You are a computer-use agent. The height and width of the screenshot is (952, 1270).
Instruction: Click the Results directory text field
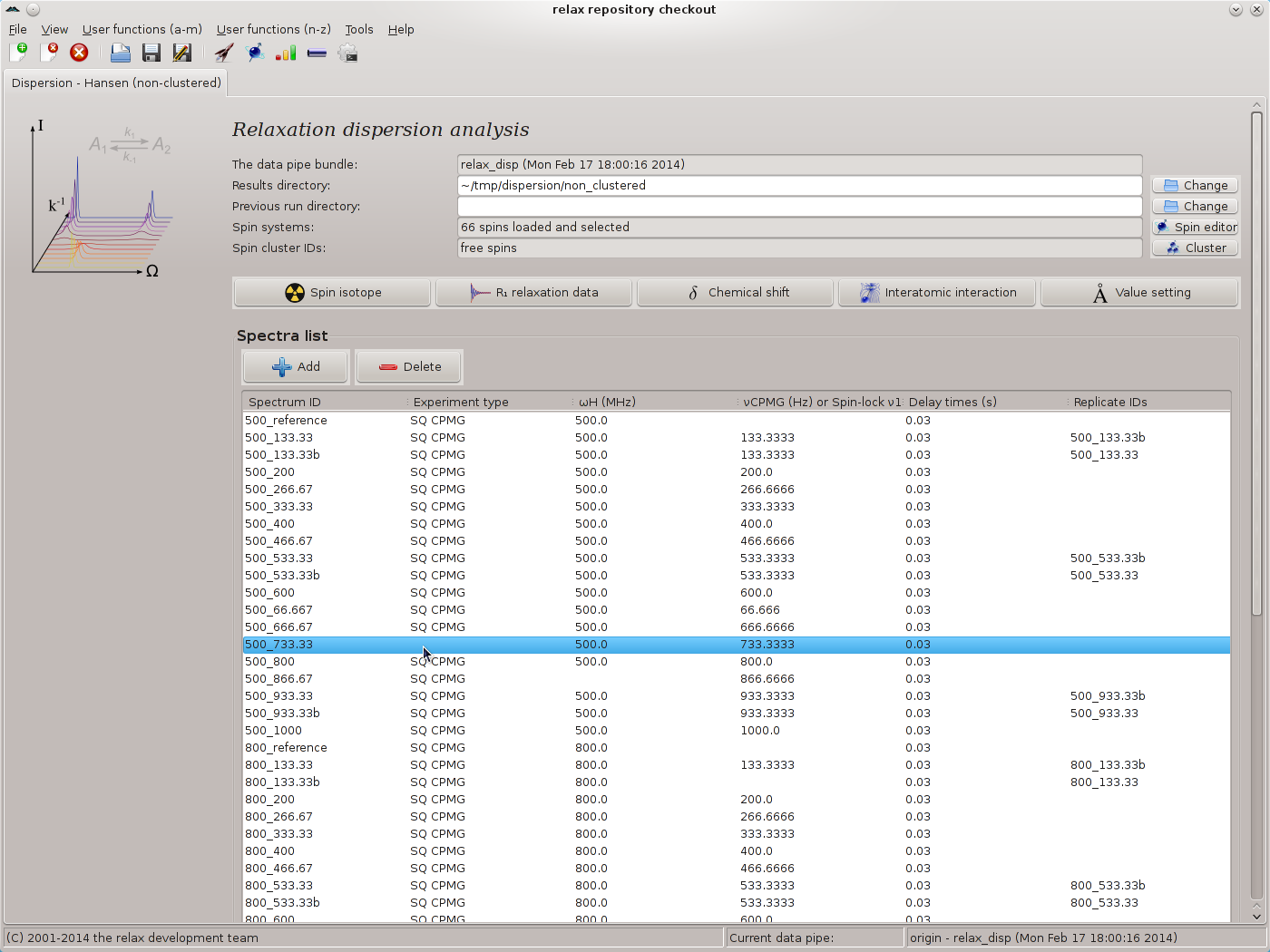(x=798, y=185)
